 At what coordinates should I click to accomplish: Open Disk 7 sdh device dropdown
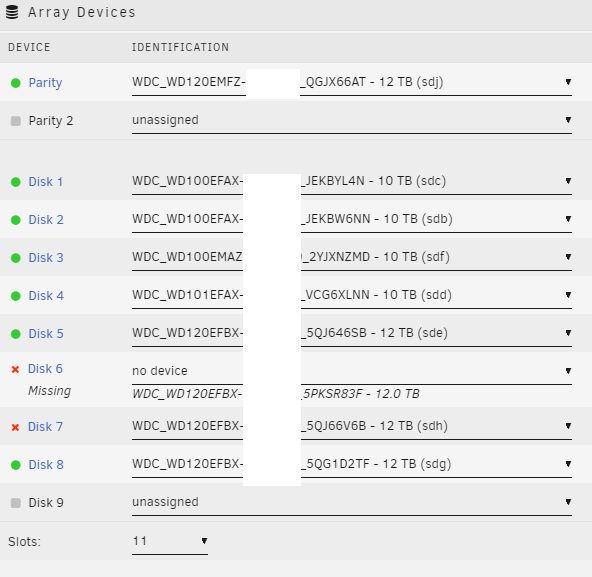352,426
